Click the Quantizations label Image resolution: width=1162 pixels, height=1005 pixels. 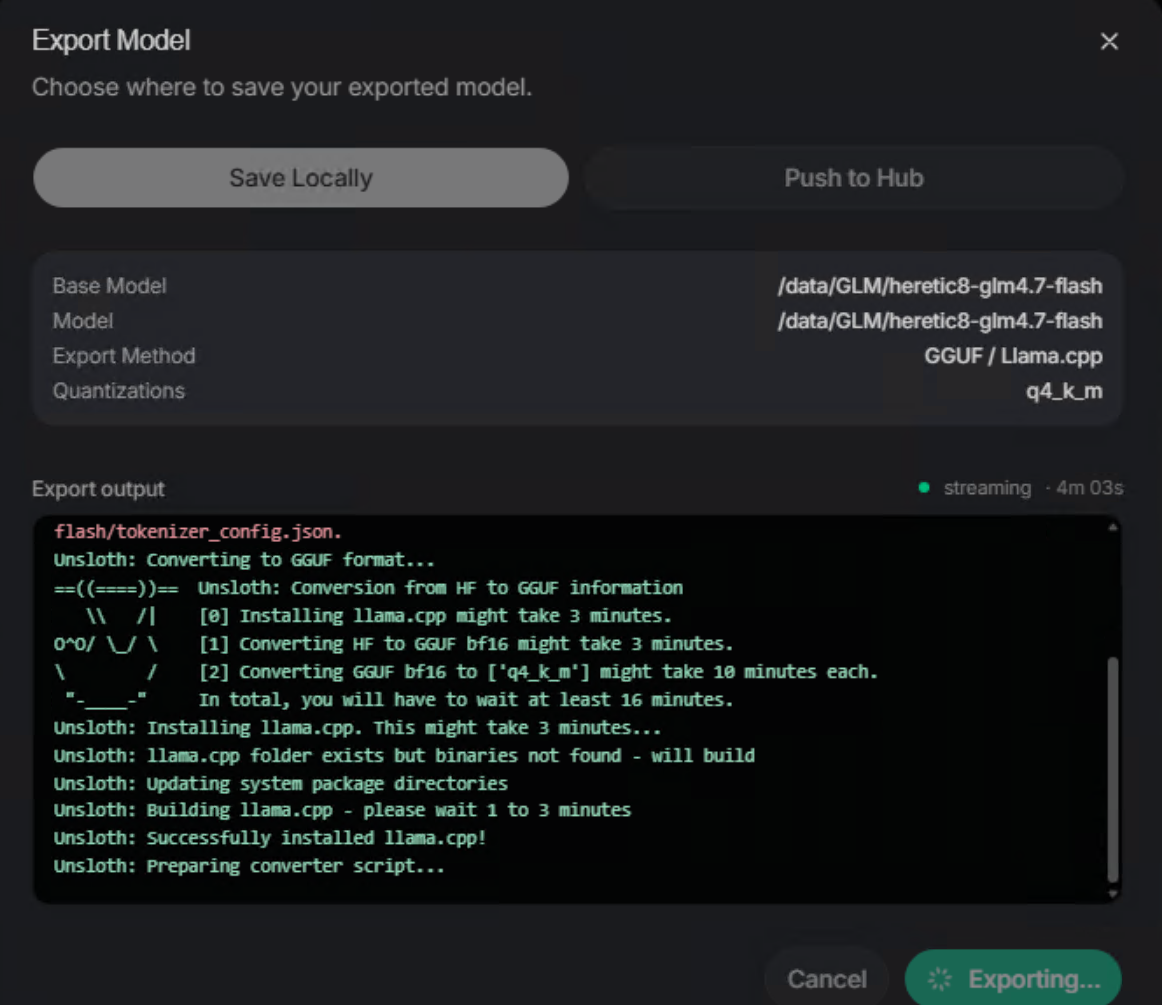pos(119,391)
